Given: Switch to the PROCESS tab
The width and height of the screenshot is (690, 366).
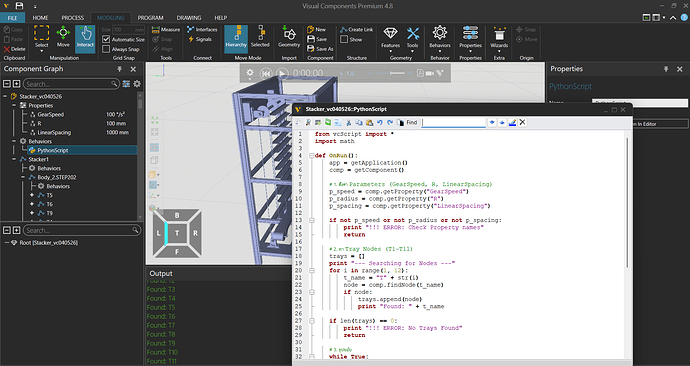Looking at the screenshot, I should (x=73, y=18).
